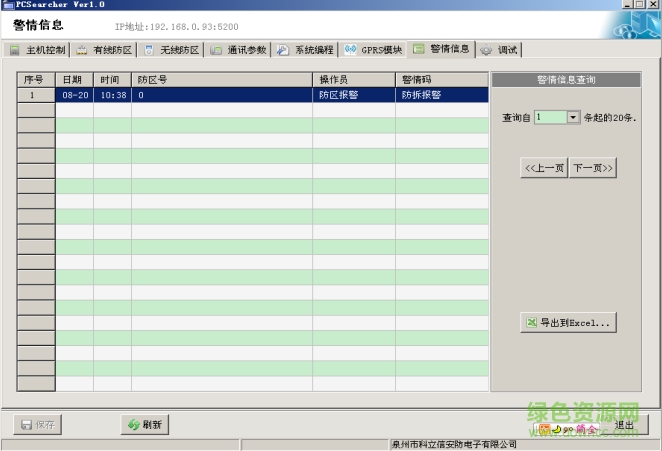The image size is (662, 451).
Task: Click the 调试 gear icon
Action: [x=486, y=50]
